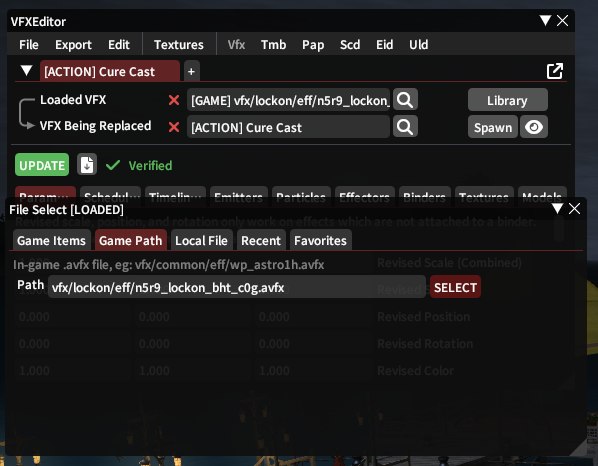The height and width of the screenshot is (466, 598).
Task: Click the VFX Being Replaced path field
Action: (288, 127)
